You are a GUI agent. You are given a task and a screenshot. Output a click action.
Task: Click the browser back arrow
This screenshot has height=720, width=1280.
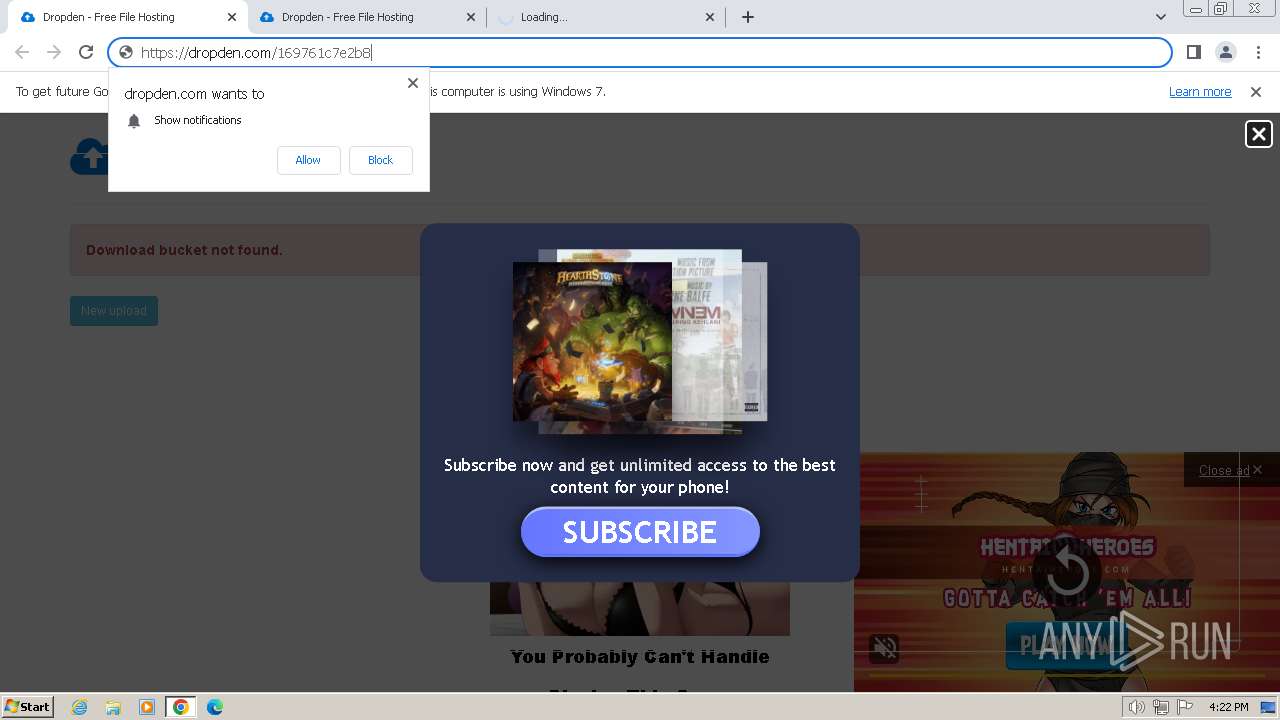click(22, 52)
